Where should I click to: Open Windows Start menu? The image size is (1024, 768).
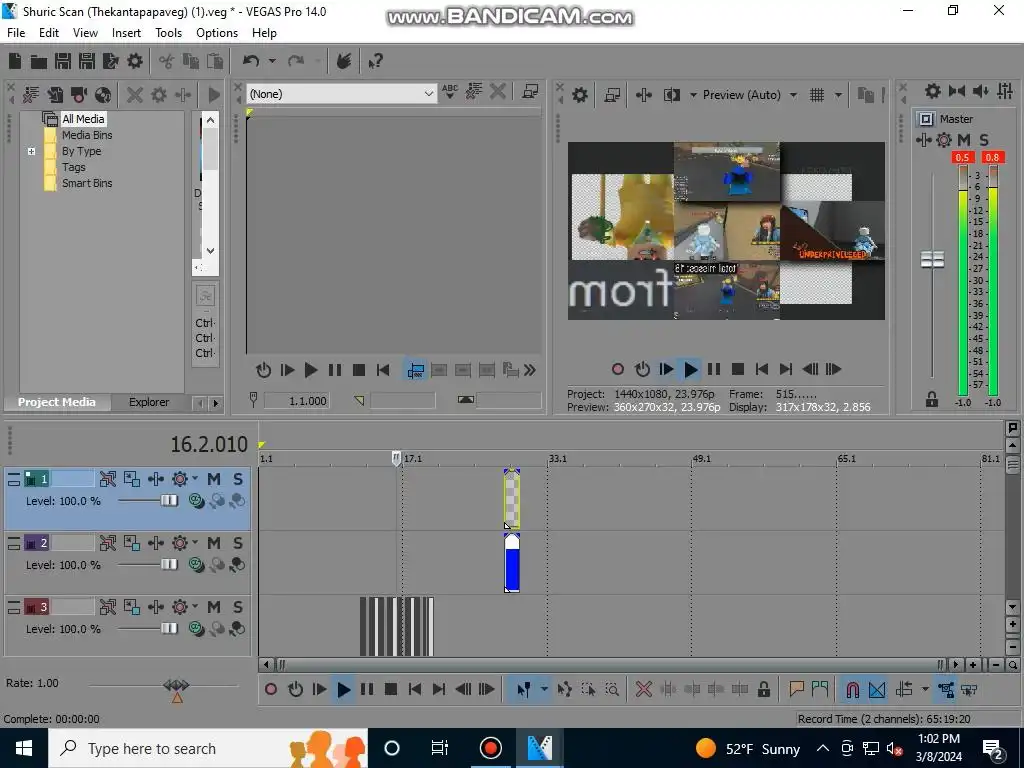point(24,748)
